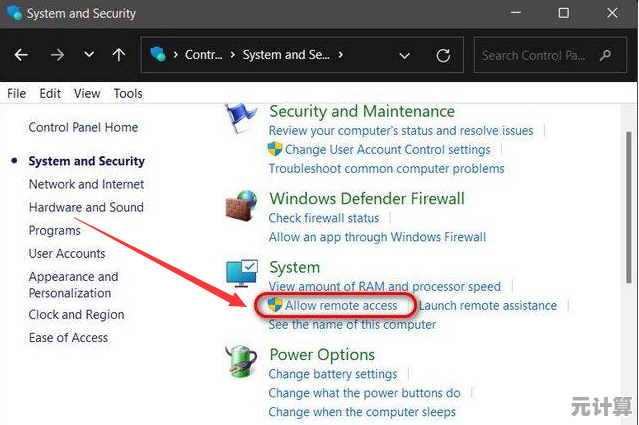Image resolution: width=639 pixels, height=425 pixels.
Task: Click the System monitor icon
Action: (241, 273)
